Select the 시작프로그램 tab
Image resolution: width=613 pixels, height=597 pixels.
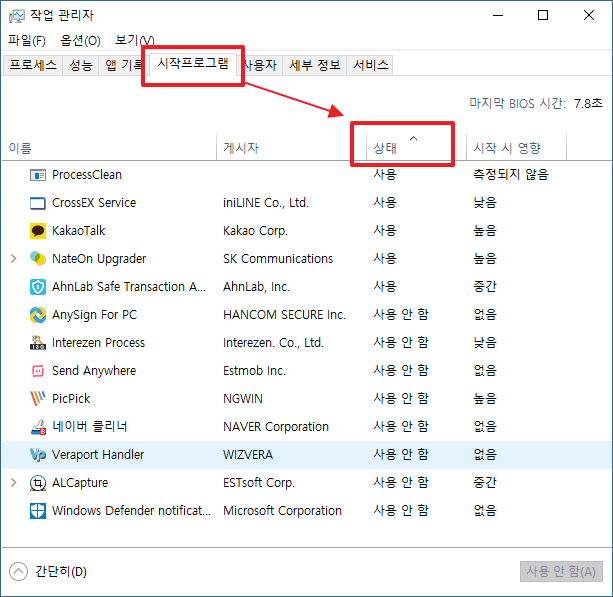[x=193, y=63]
